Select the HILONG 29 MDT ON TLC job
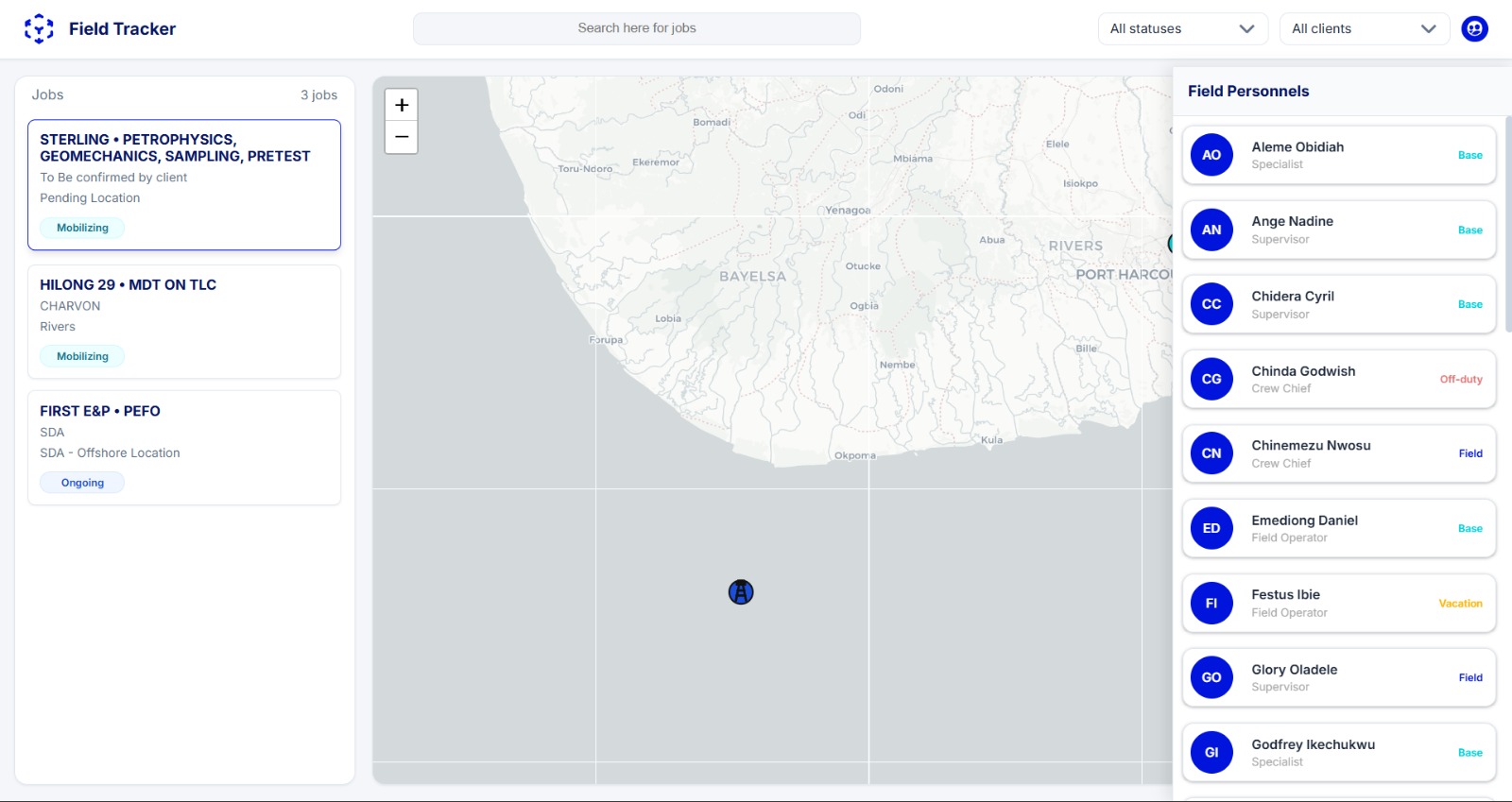Screen dimensions: 1512x802 click(184, 322)
